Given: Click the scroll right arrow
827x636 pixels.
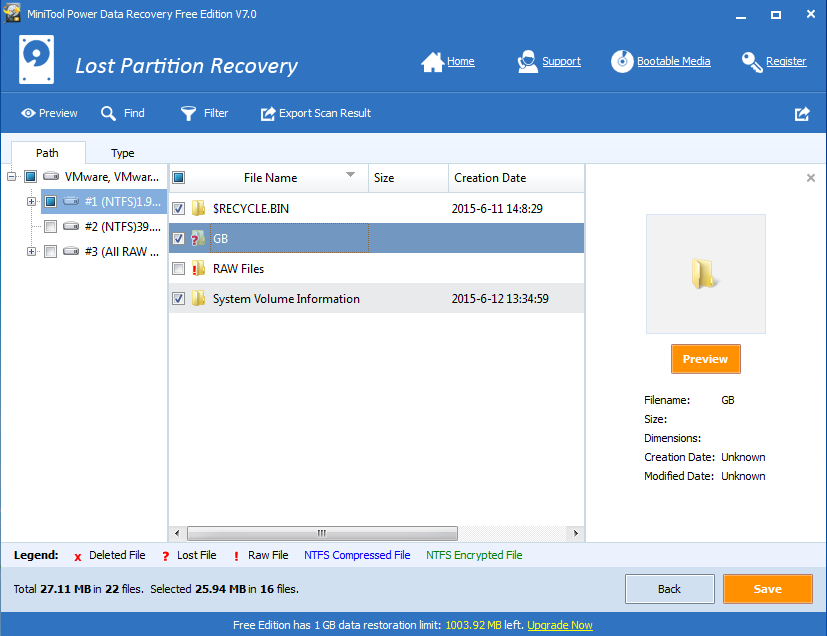Looking at the screenshot, I should pos(575,533).
